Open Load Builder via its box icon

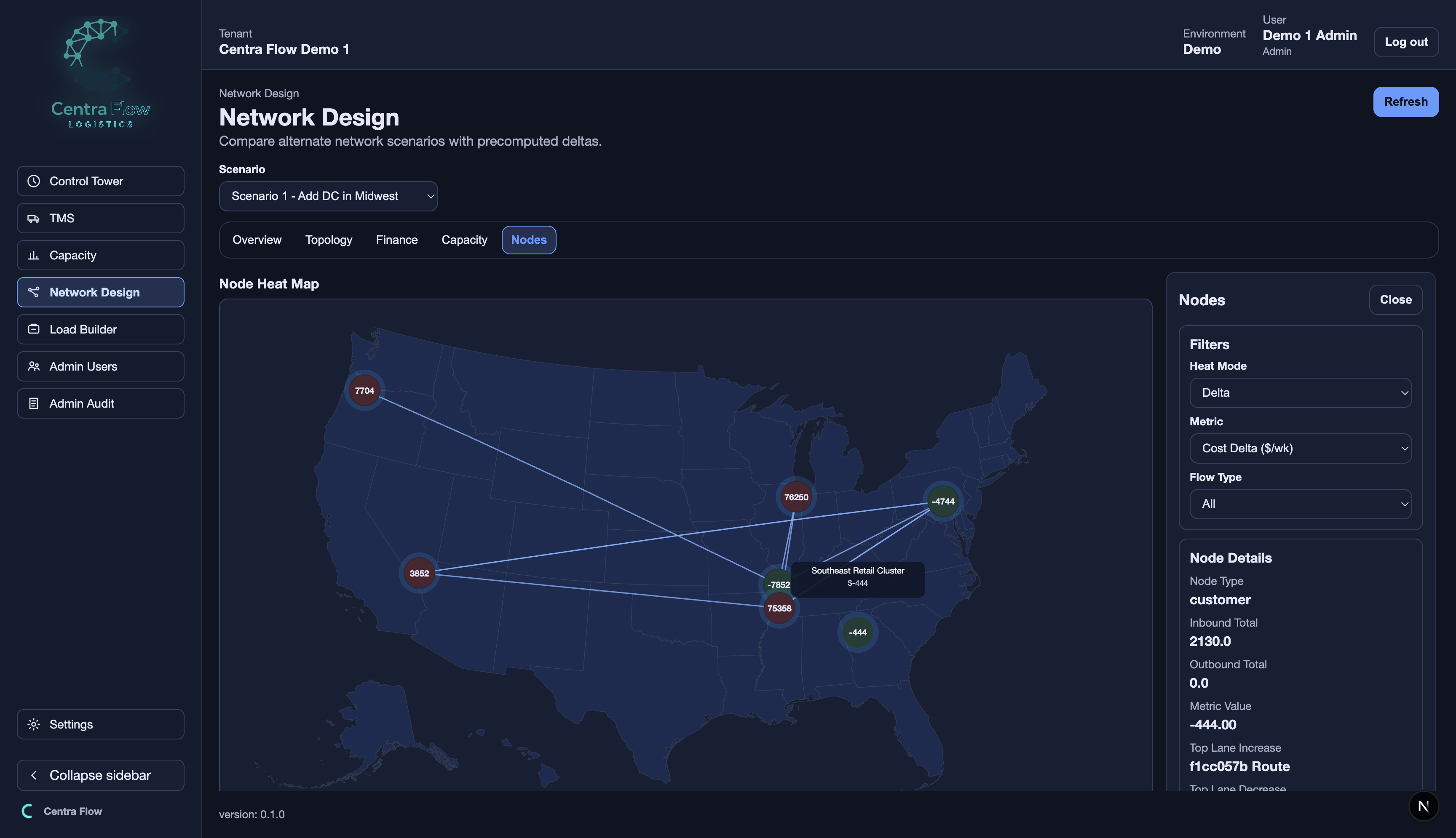33,328
